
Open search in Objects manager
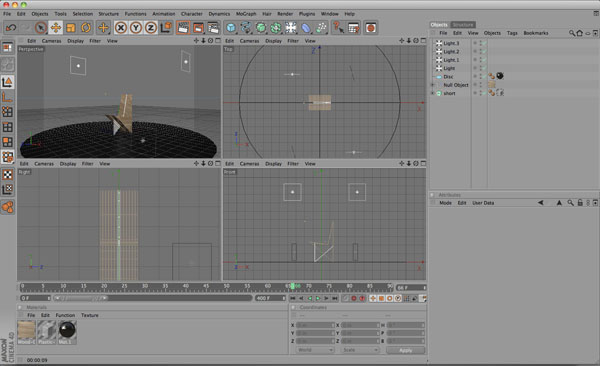pyautogui.click(x=572, y=33)
